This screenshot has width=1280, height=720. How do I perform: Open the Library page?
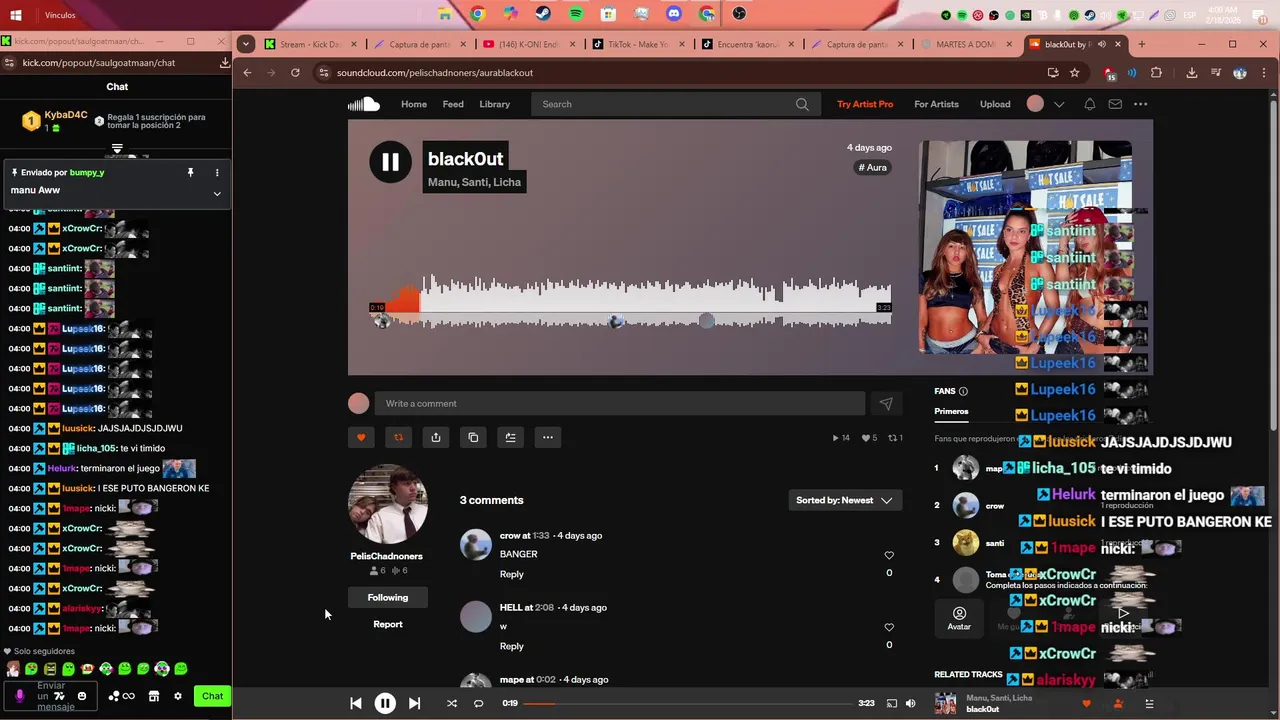pyautogui.click(x=494, y=104)
